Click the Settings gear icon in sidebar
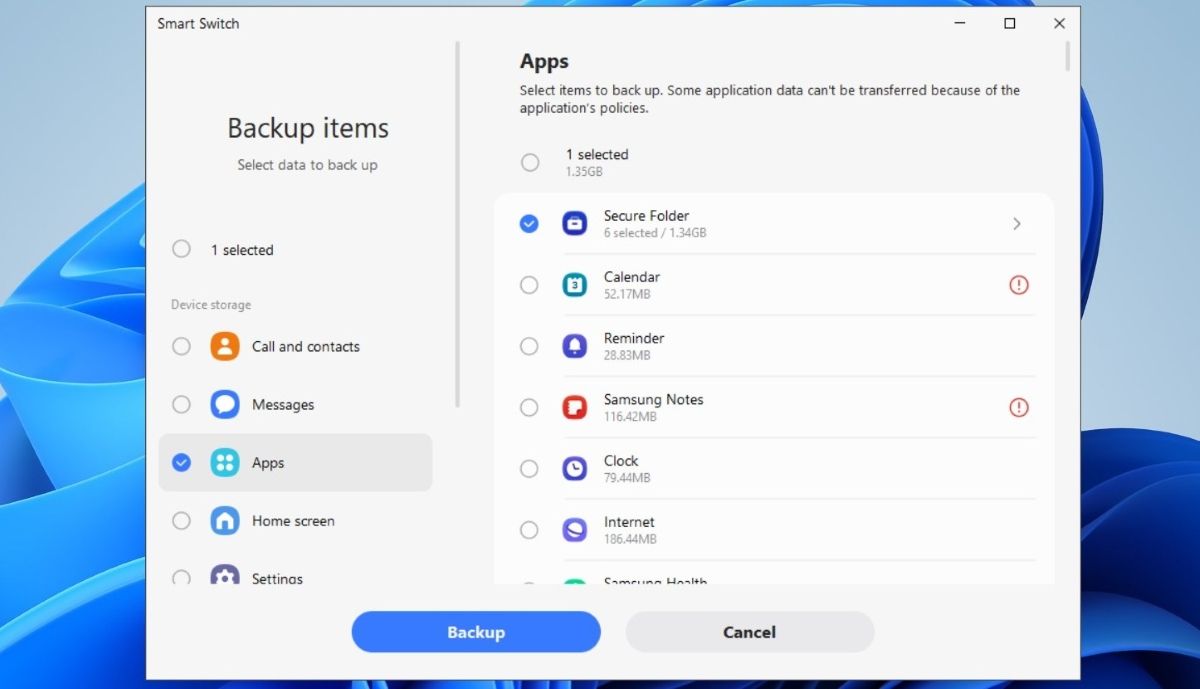The width and height of the screenshot is (1200, 689). 225,576
